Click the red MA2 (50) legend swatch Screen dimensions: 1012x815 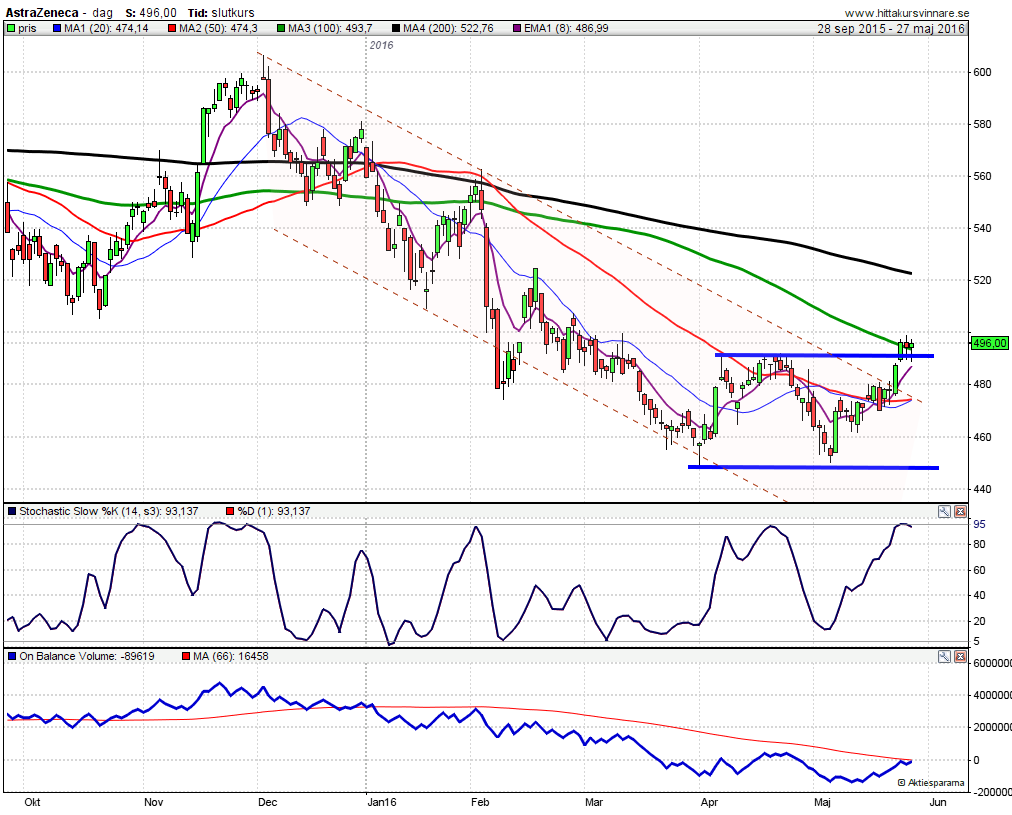point(172,28)
